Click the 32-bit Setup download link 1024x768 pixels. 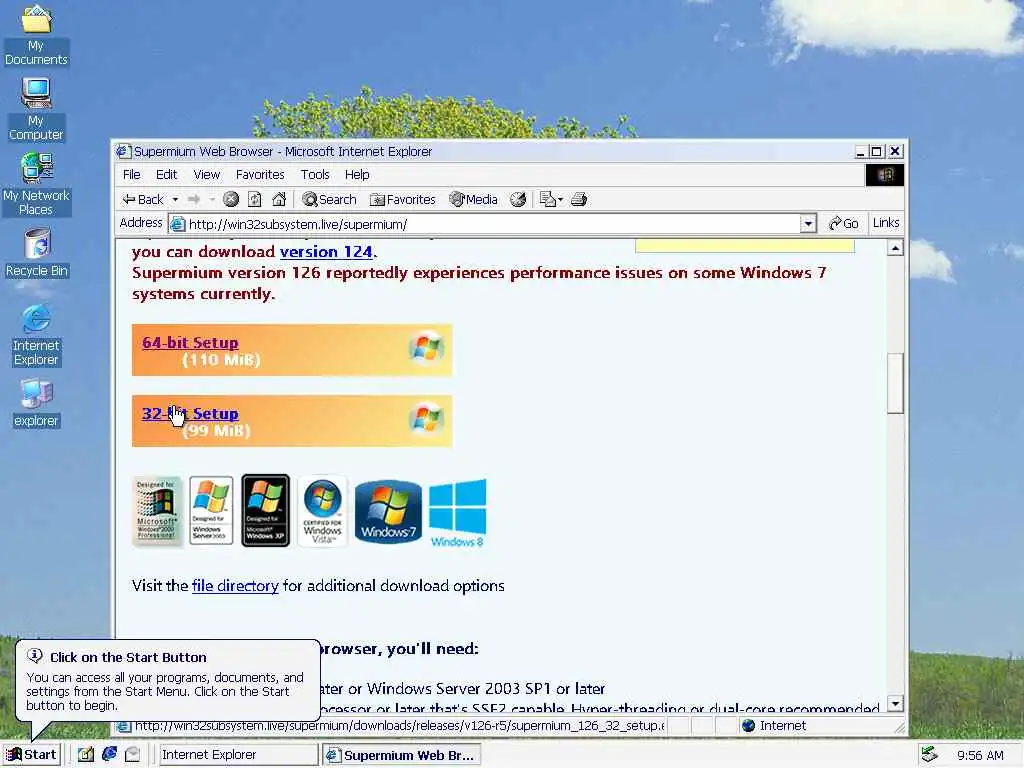(190, 413)
